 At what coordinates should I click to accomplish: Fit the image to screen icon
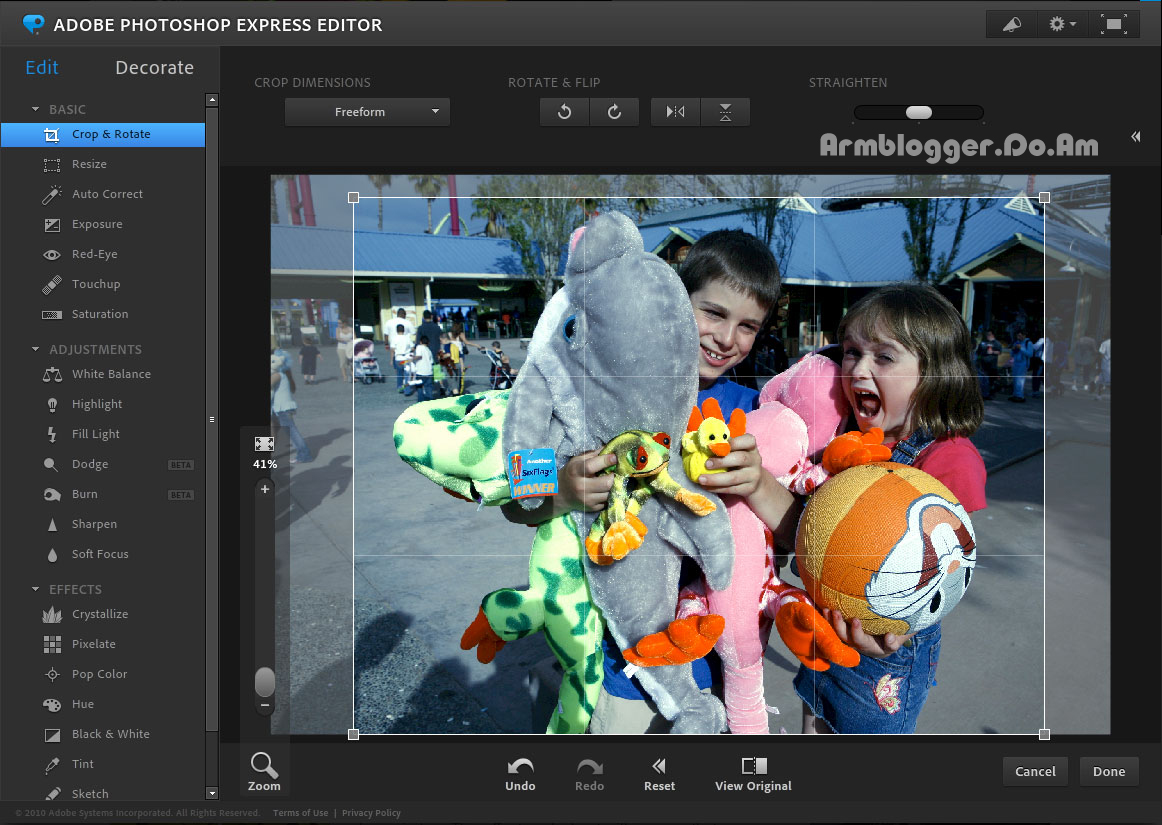265,444
